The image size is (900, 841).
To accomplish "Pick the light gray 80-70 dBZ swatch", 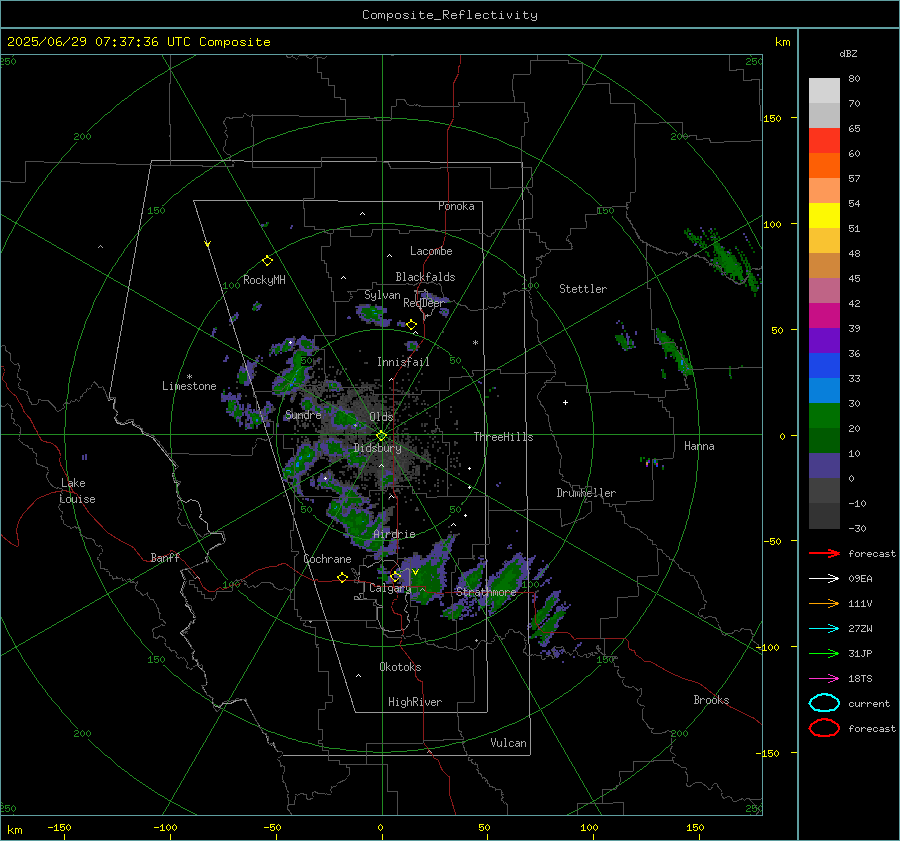I will (x=824, y=91).
